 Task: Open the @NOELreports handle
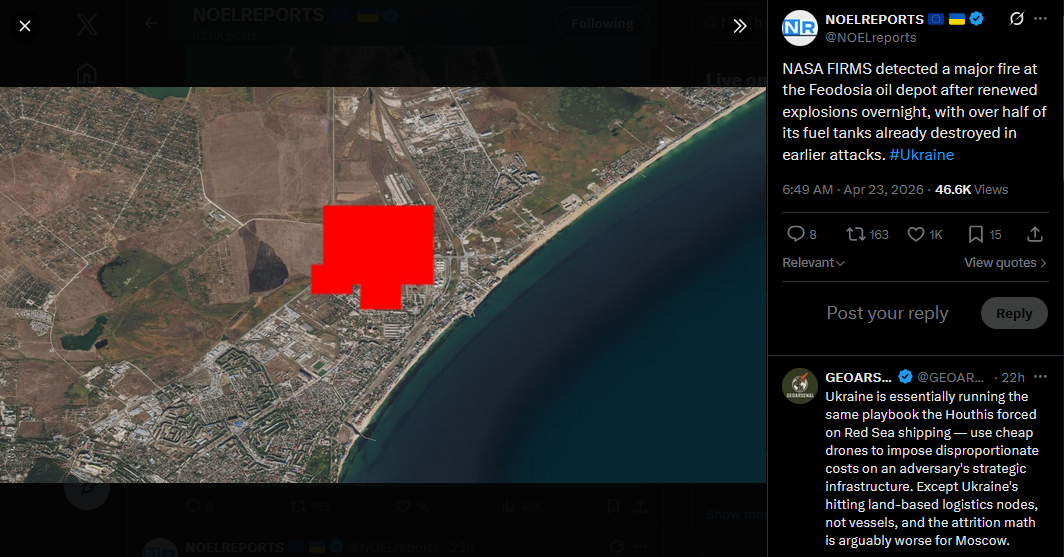871,38
